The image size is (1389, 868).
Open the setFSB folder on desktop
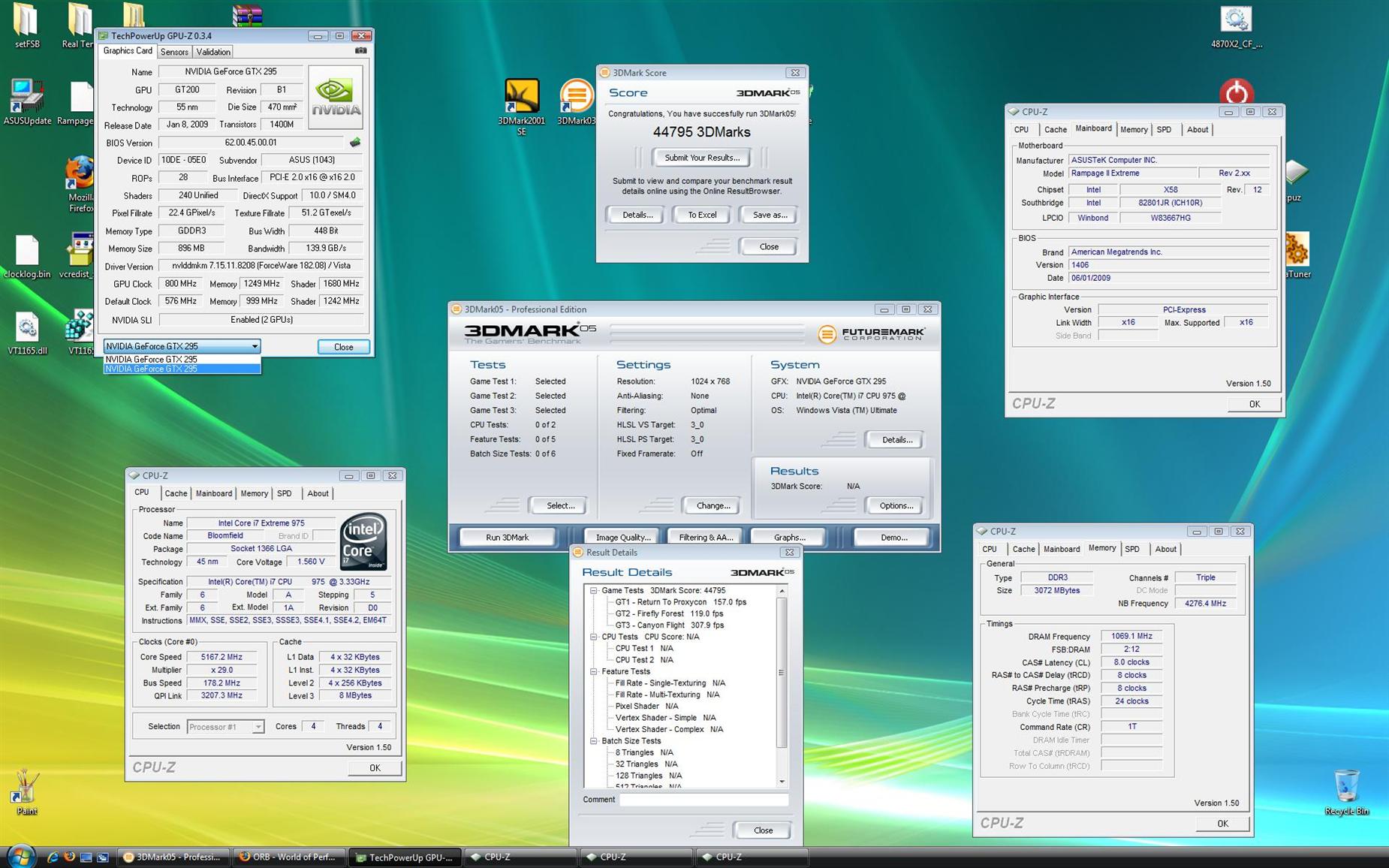point(27,25)
